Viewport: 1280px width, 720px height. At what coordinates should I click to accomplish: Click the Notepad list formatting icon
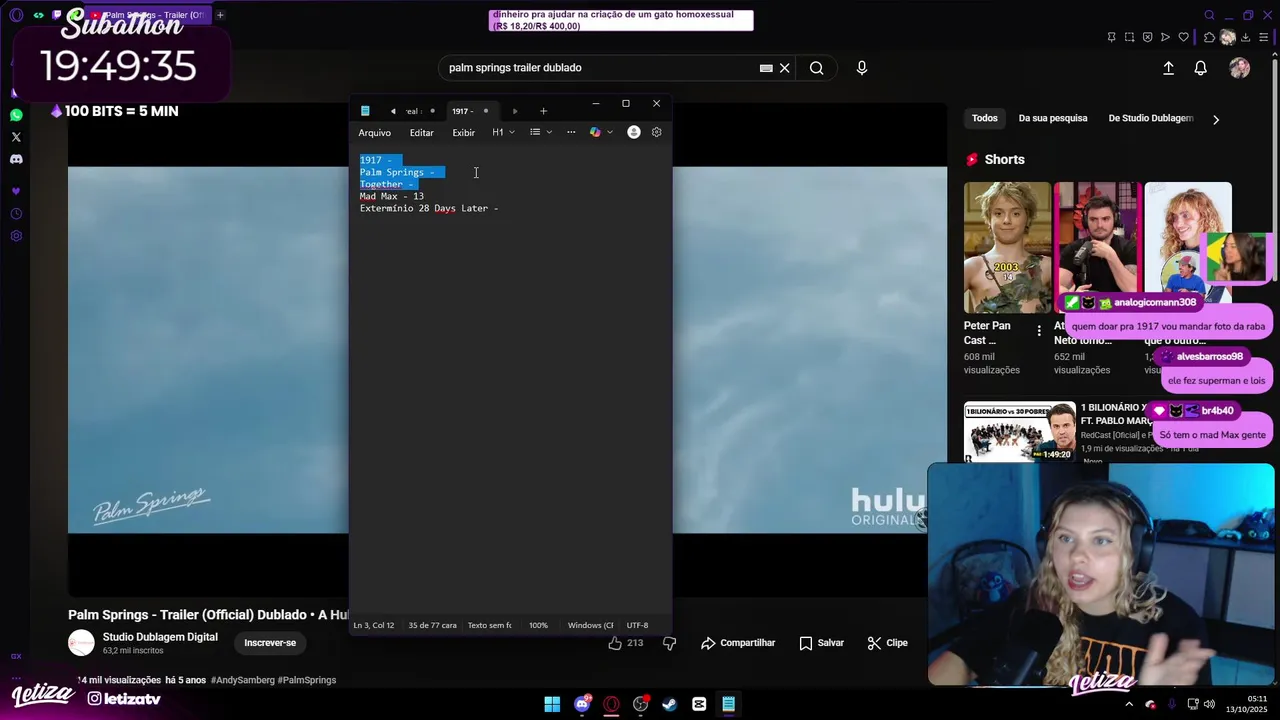(x=535, y=132)
